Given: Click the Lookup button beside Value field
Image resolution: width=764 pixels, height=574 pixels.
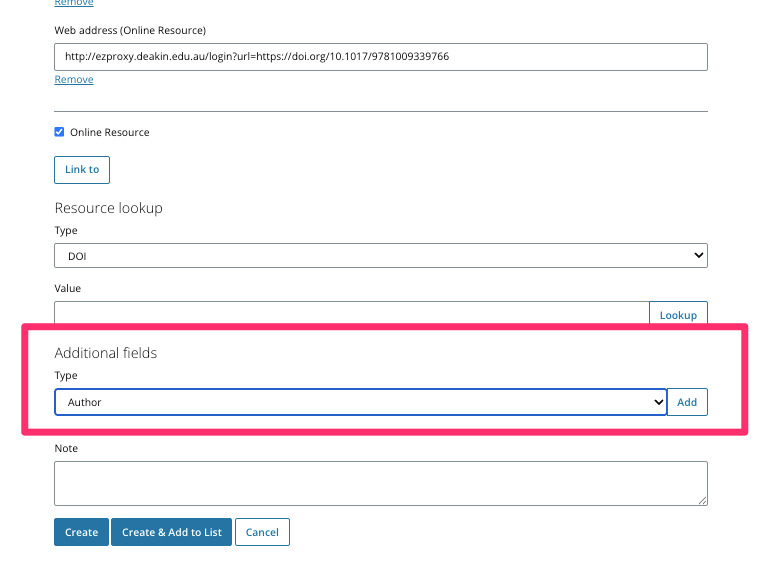Looking at the screenshot, I should tap(678, 315).
